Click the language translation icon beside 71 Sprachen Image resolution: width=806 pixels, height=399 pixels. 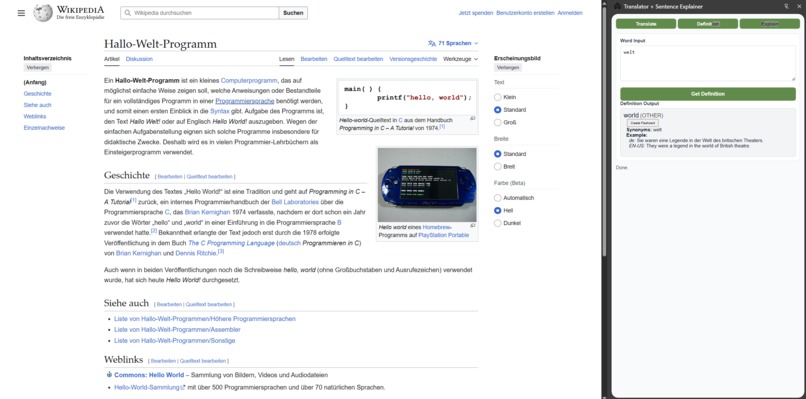tap(432, 44)
